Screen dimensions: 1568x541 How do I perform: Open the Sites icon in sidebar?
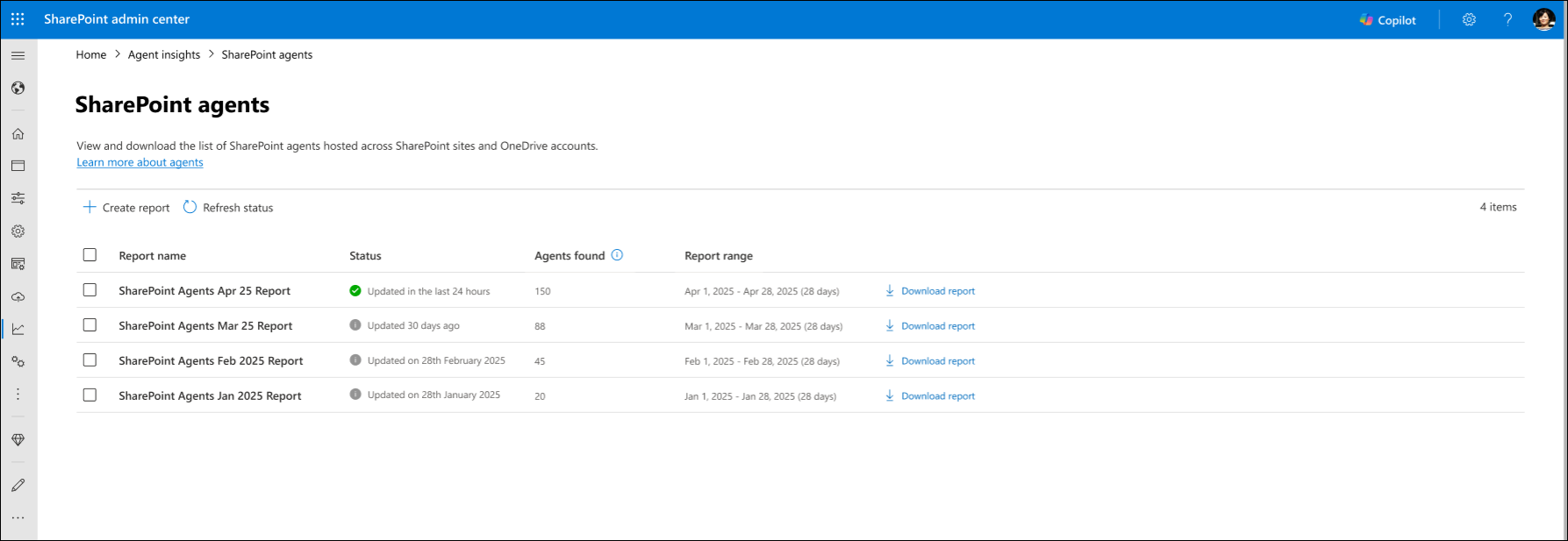(x=18, y=166)
